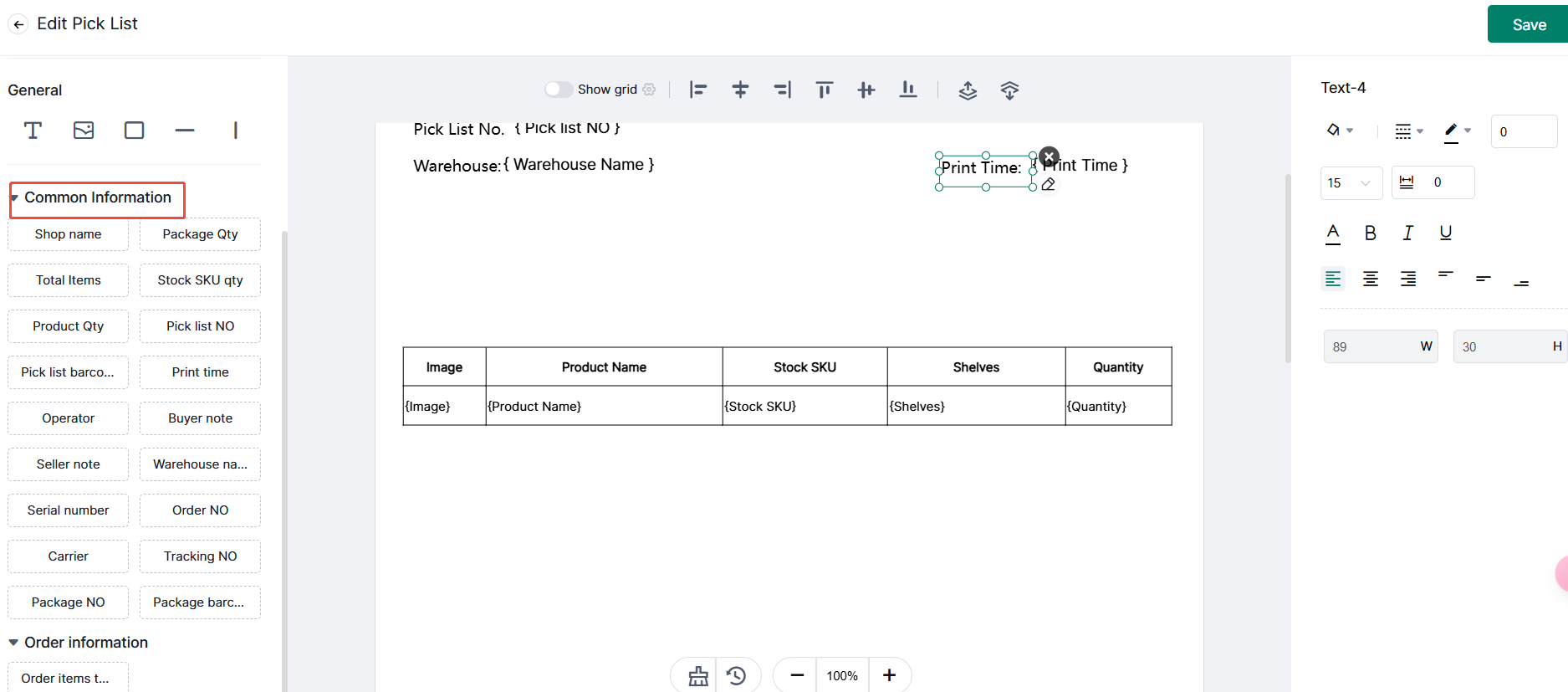This screenshot has height=692, width=1568.
Task: Open the font size 15 dropdown
Action: coord(1351,182)
